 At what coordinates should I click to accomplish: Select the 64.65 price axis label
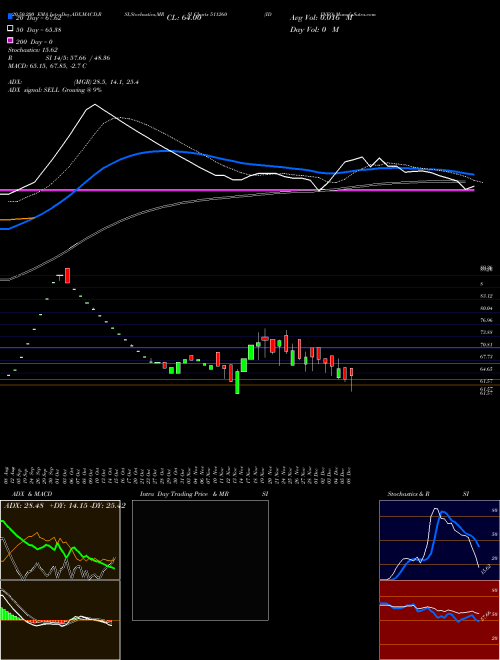pyautogui.click(x=486, y=369)
